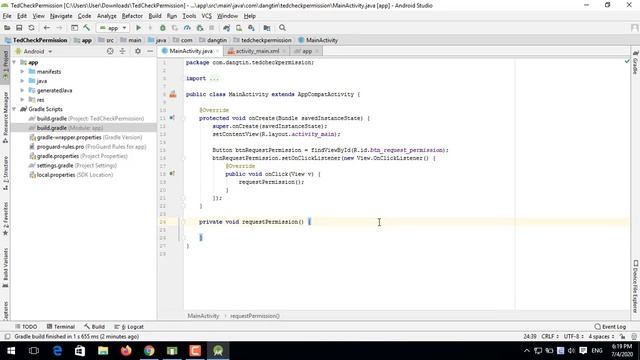Open the AVD Manager icon
The height and width of the screenshot is (360, 640).
[239, 28]
